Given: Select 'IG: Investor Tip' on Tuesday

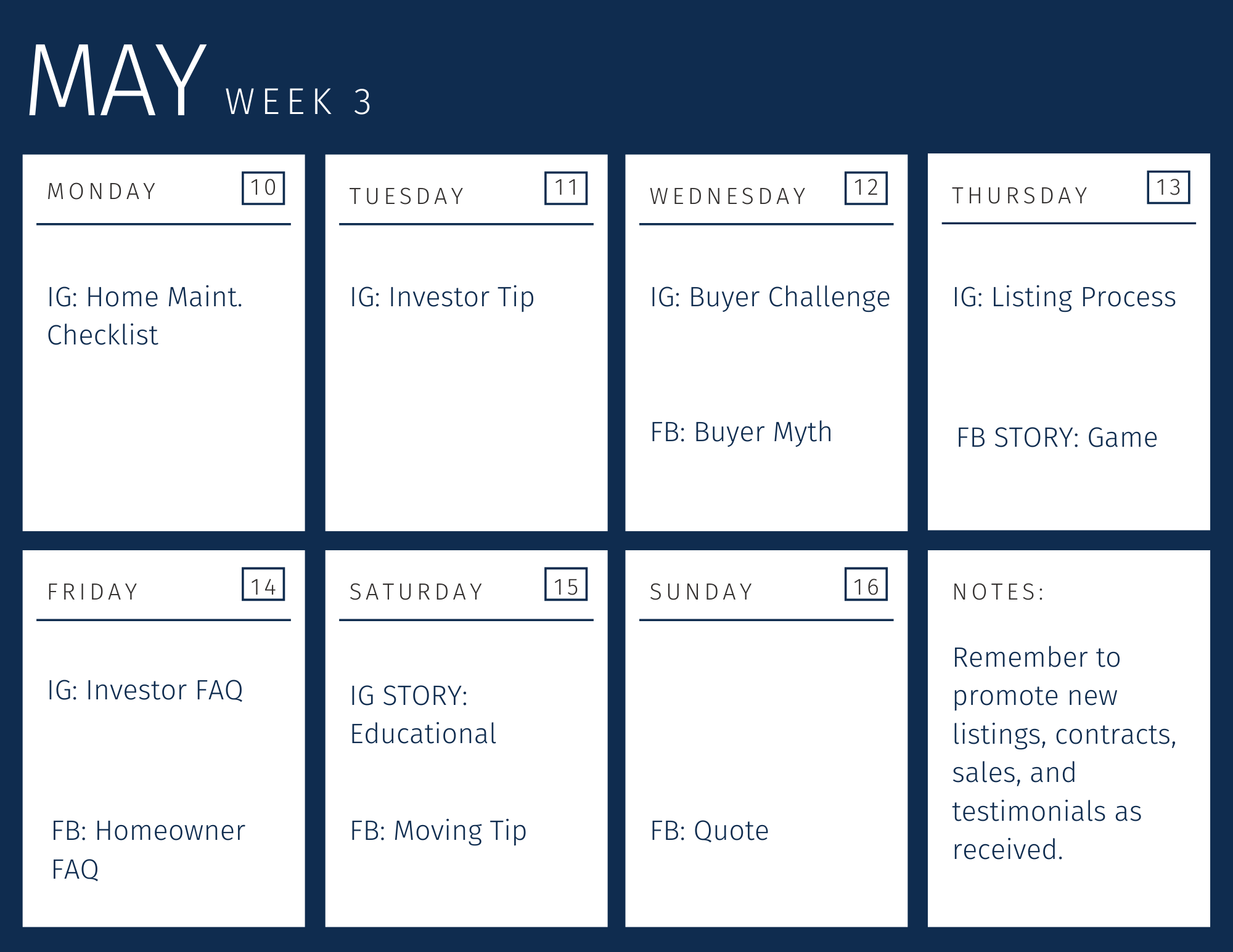Looking at the screenshot, I should coord(442,298).
